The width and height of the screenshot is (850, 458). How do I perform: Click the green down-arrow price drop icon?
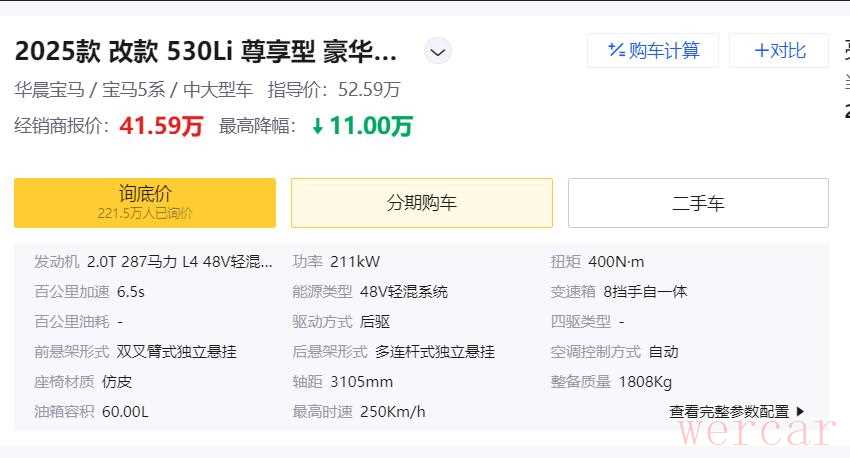[x=318, y=126]
